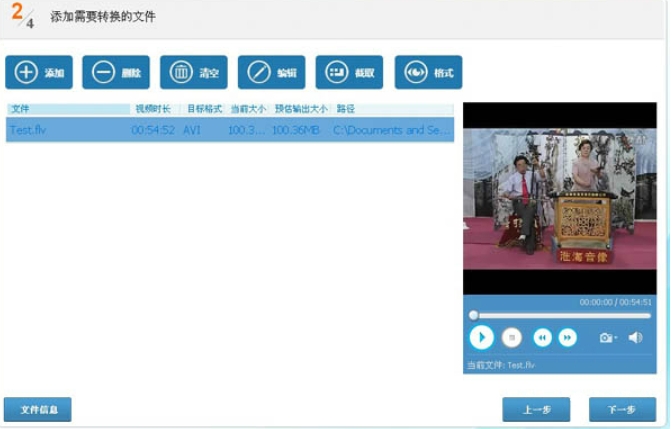Open the 编辑 (edit) tool

click(271, 72)
